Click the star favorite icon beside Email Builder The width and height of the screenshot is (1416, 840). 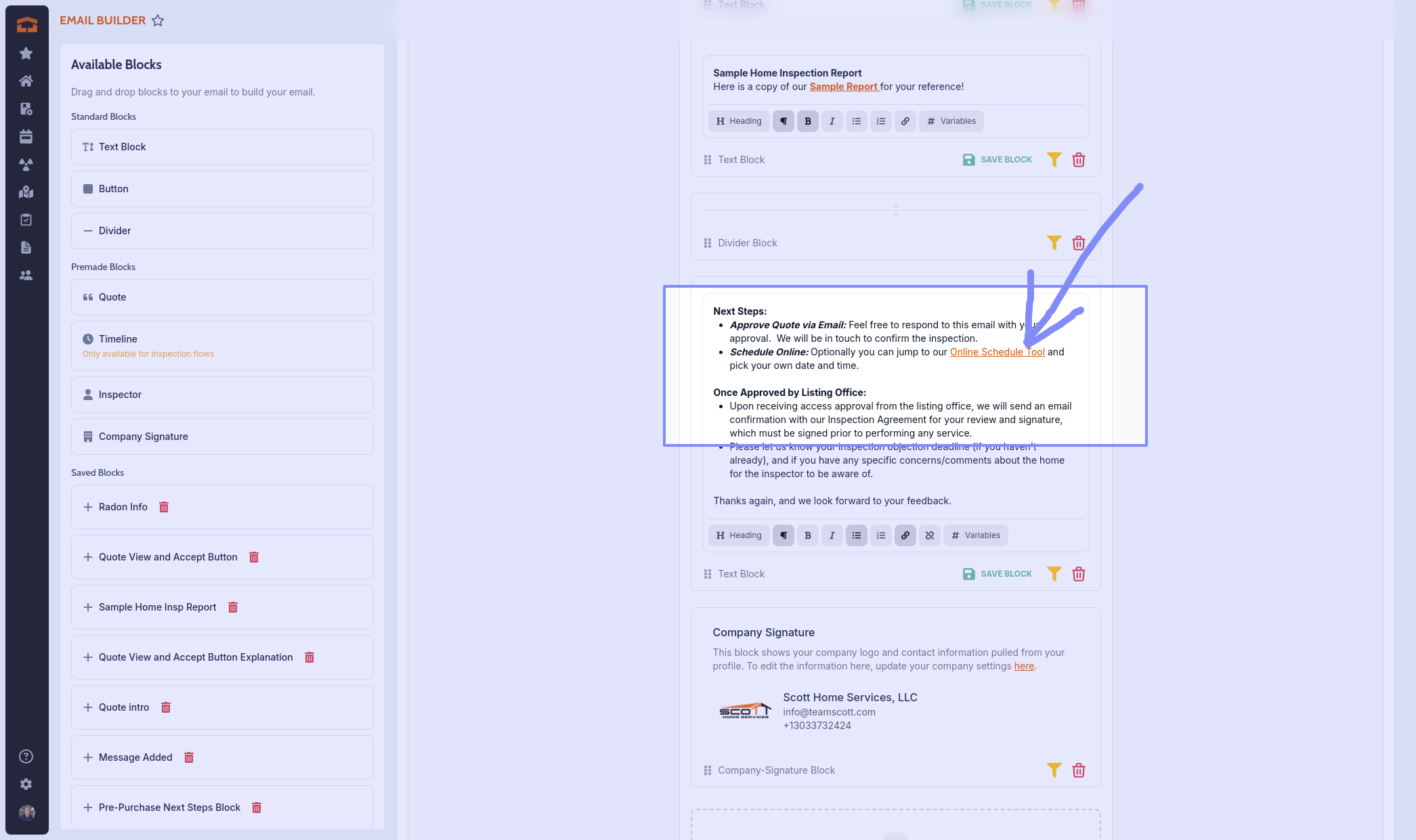tap(158, 20)
